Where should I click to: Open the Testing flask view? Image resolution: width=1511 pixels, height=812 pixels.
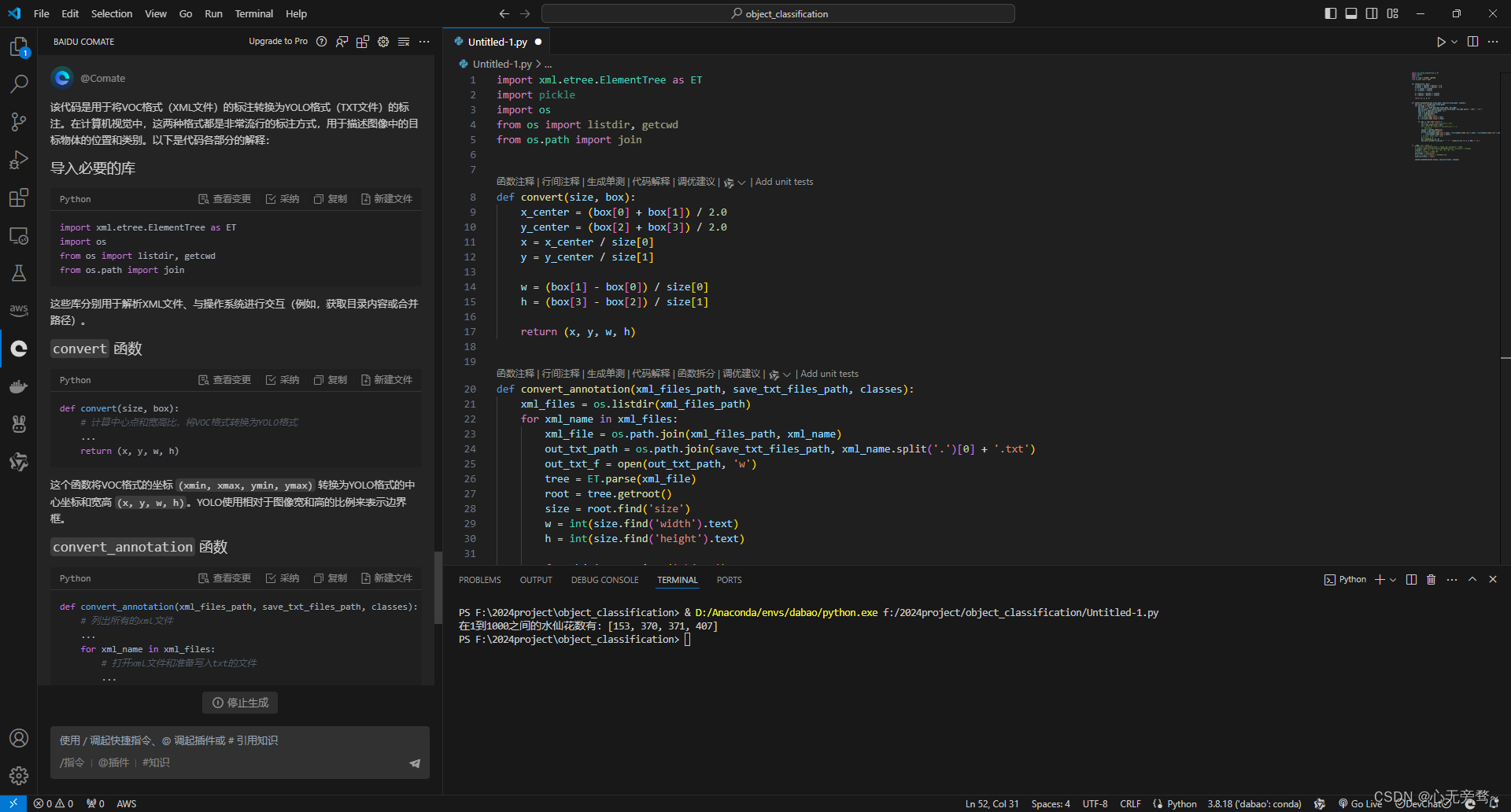19,273
